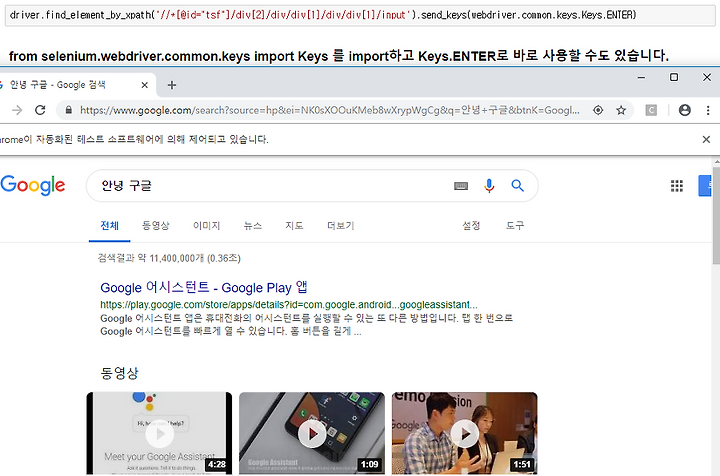Open the on-screen keyboard input tool
720x476 pixels.
click(461, 186)
